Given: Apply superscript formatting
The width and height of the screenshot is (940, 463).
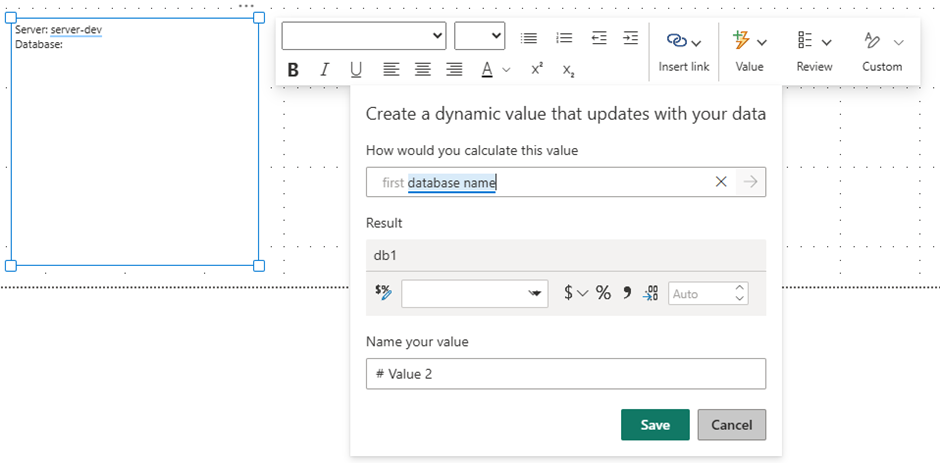Looking at the screenshot, I should point(537,70).
